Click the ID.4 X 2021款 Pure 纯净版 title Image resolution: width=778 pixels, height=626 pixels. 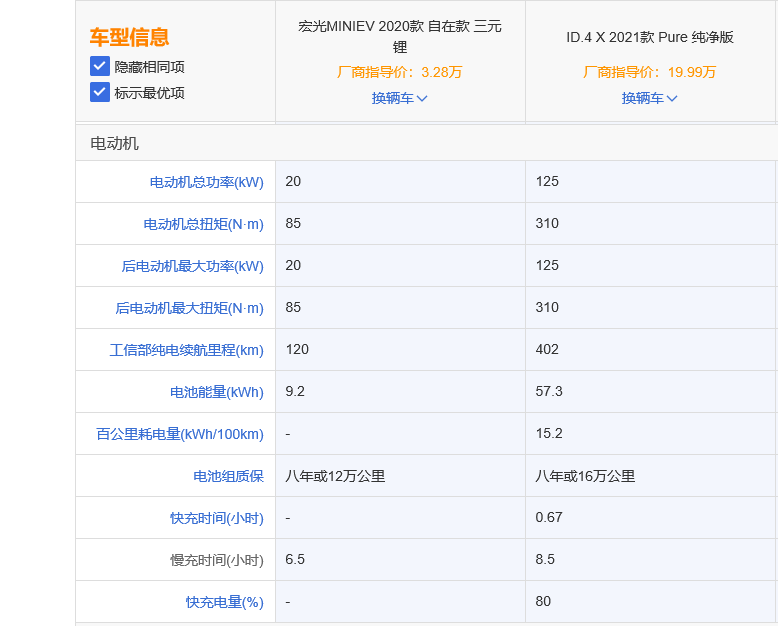click(x=649, y=37)
